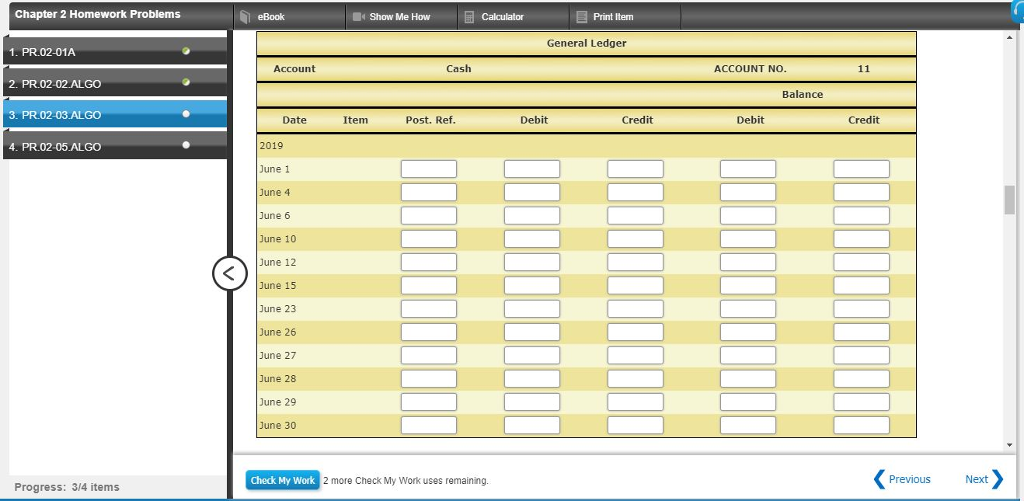1024x501 pixels.
Task: Click the Previous chevron icon
Action: pos(879,479)
